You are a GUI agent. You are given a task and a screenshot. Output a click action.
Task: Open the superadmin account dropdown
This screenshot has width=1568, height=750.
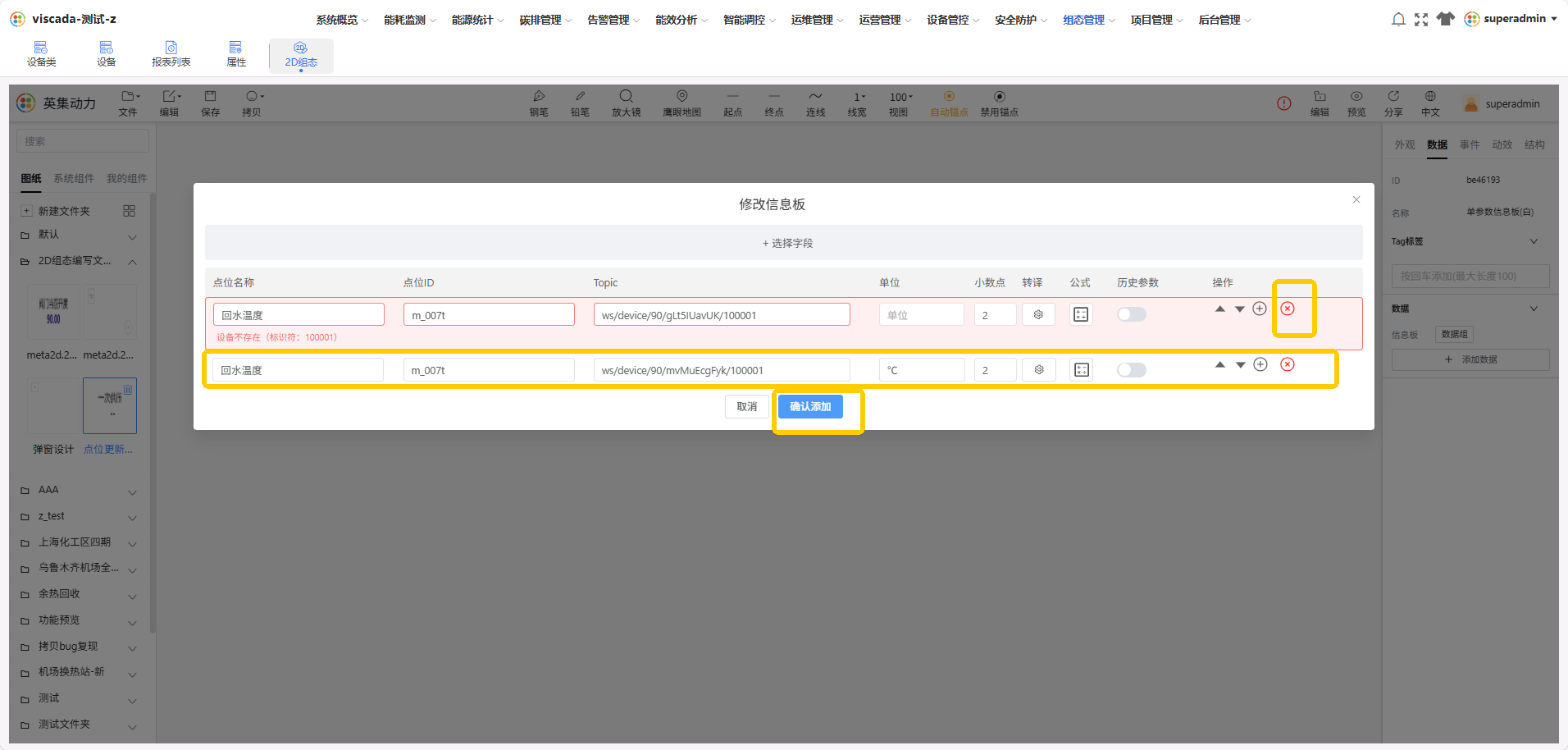pos(1511,19)
